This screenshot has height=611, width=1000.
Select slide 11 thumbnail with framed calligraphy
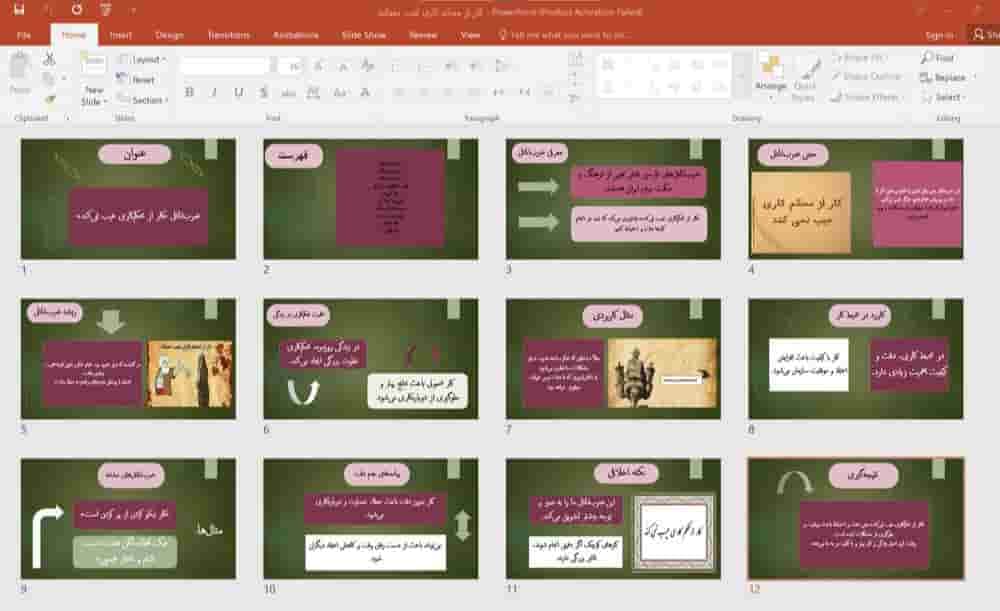pos(613,518)
